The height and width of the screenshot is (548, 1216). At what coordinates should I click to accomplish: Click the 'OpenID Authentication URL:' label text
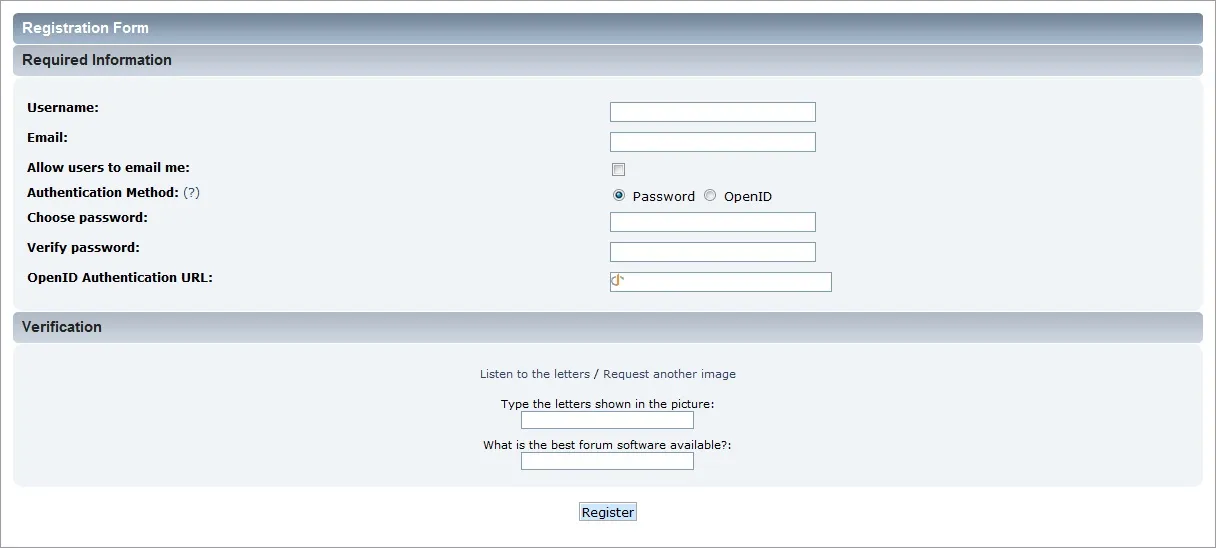tap(120, 277)
